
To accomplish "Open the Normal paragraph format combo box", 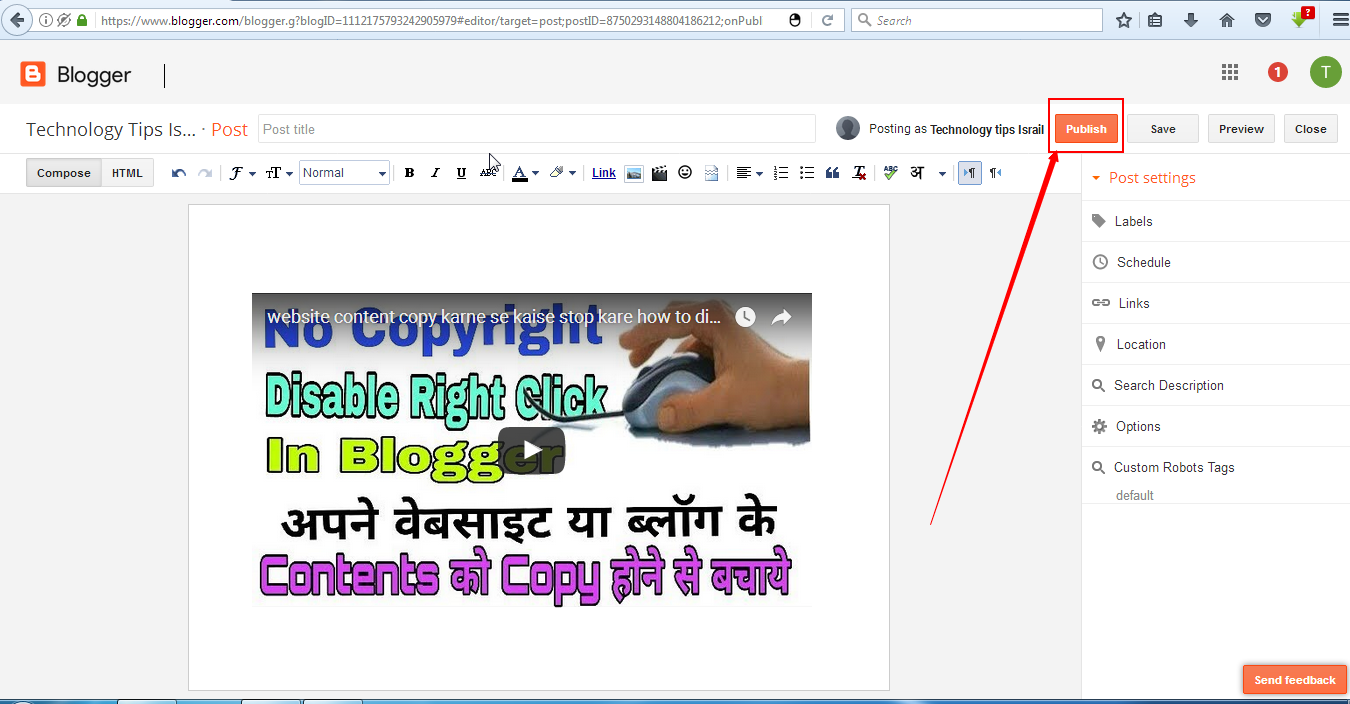I will (x=344, y=173).
